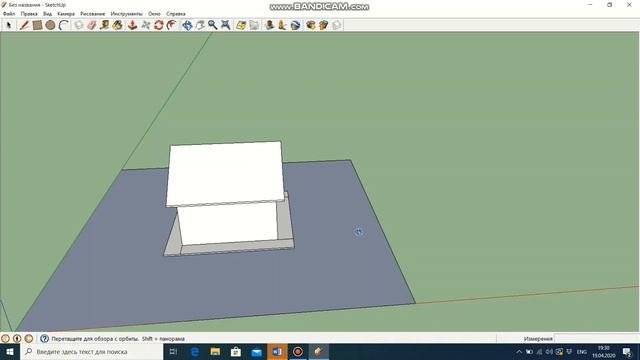Open the Windows Start menu

click(x=10, y=352)
